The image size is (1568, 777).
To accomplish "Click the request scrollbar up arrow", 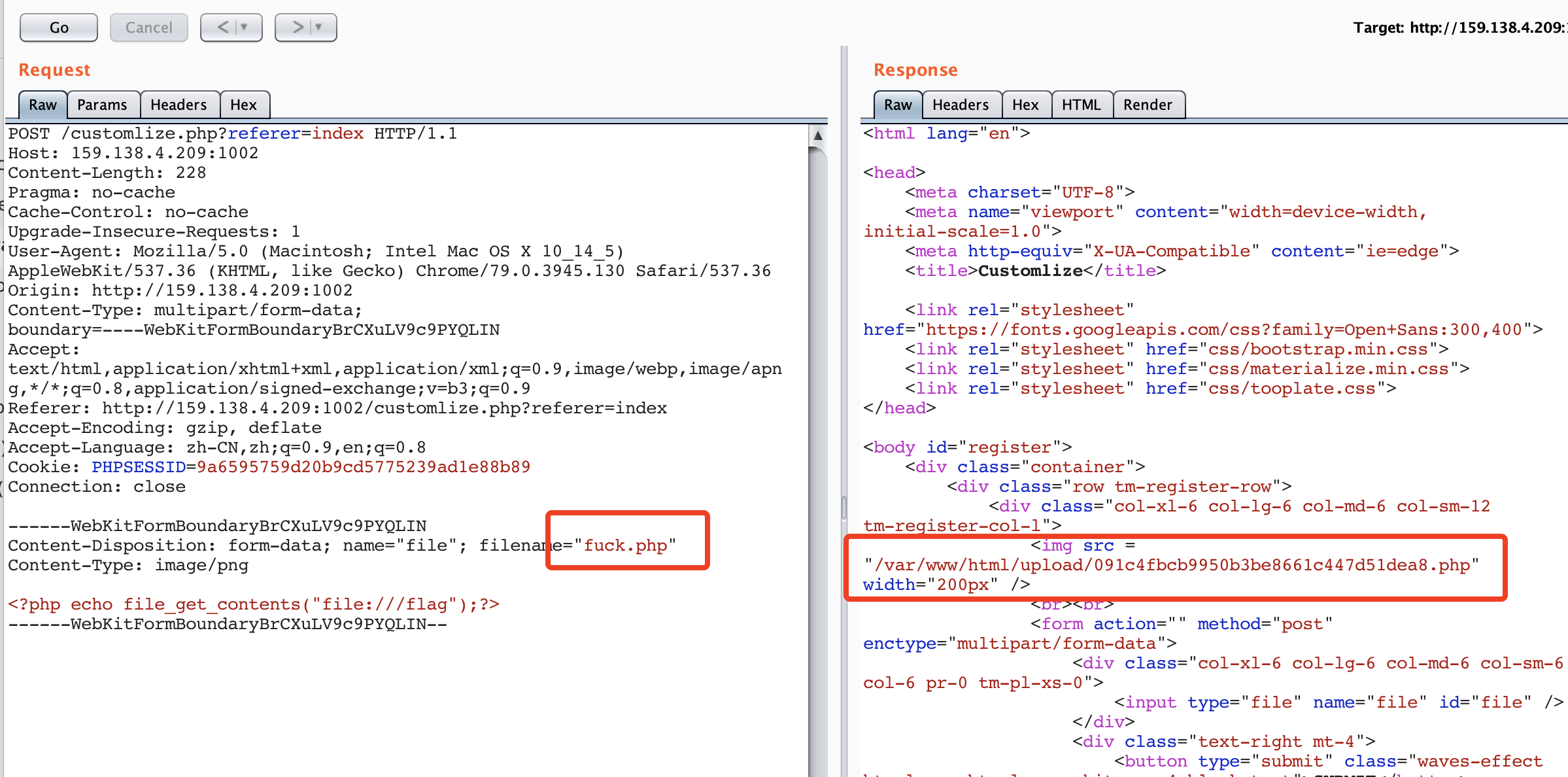I will point(818,135).
